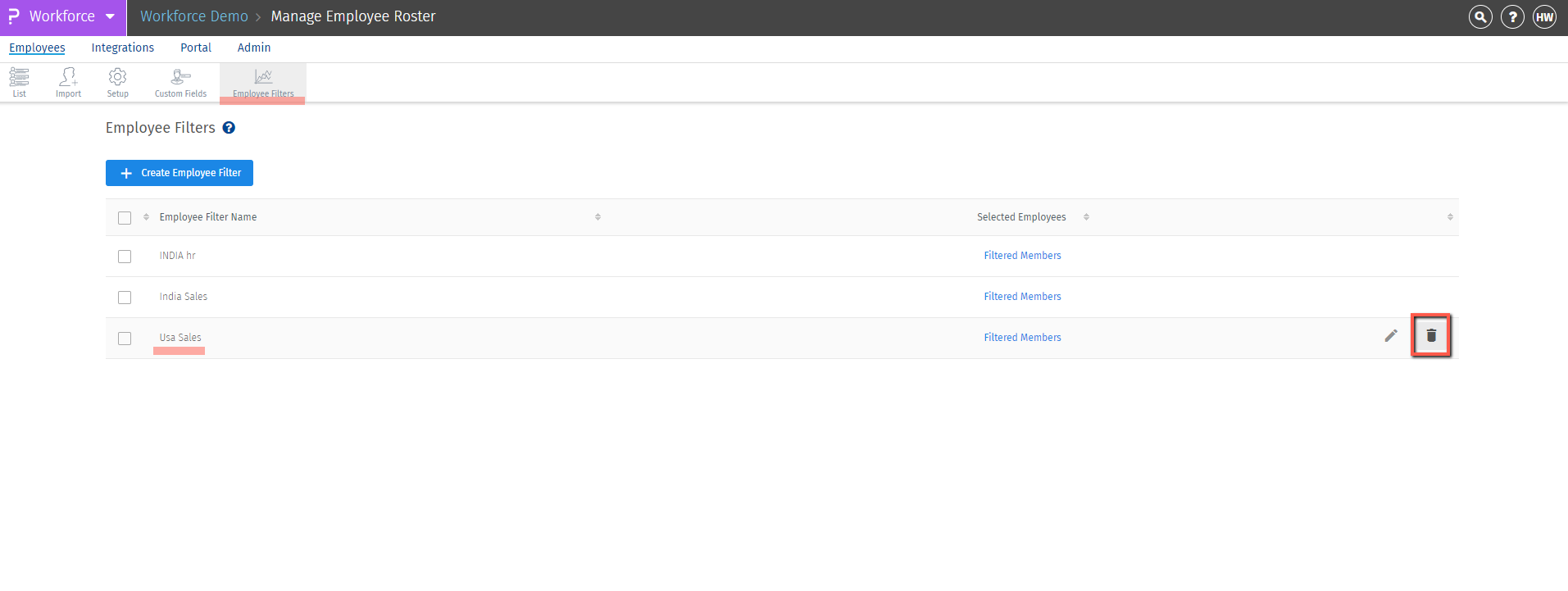
Task: Open the Portal menu
Action: 196,48
